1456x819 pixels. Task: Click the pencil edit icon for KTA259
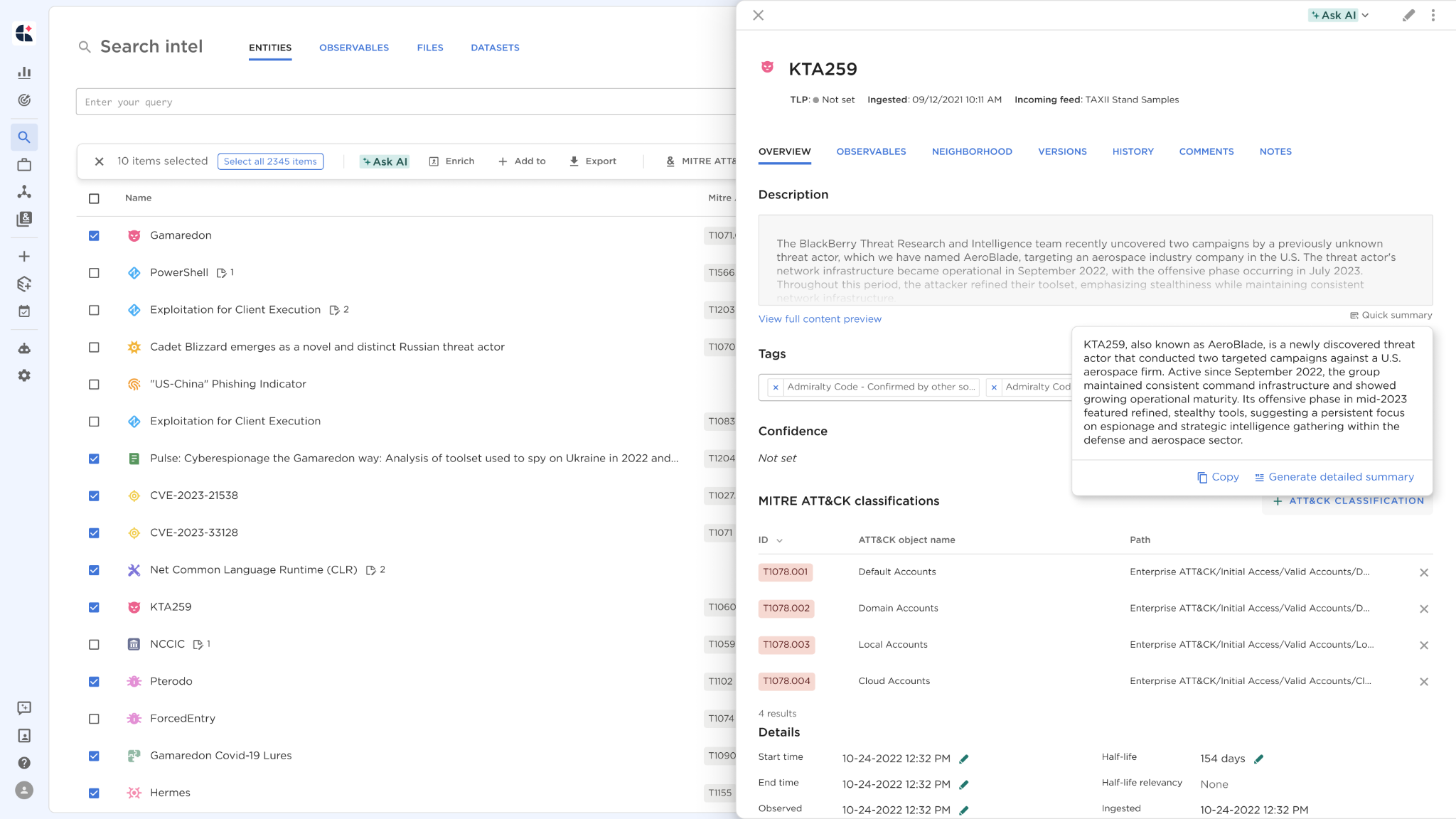point(1408,16)
